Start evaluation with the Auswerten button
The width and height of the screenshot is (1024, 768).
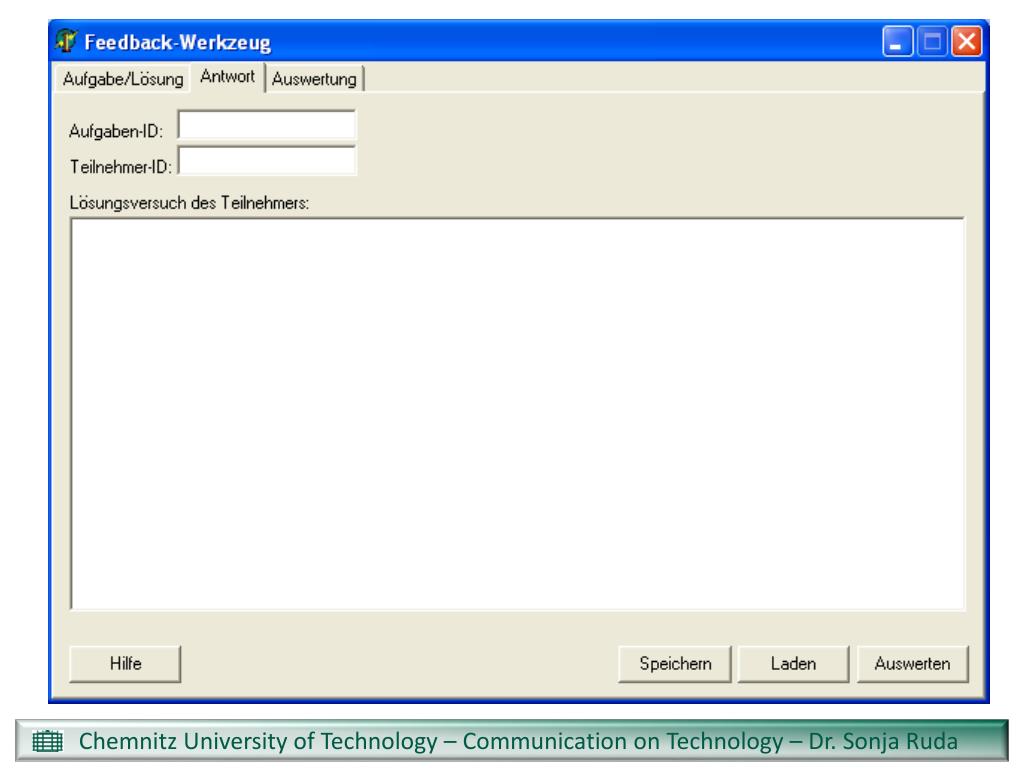tap(912, 663)
